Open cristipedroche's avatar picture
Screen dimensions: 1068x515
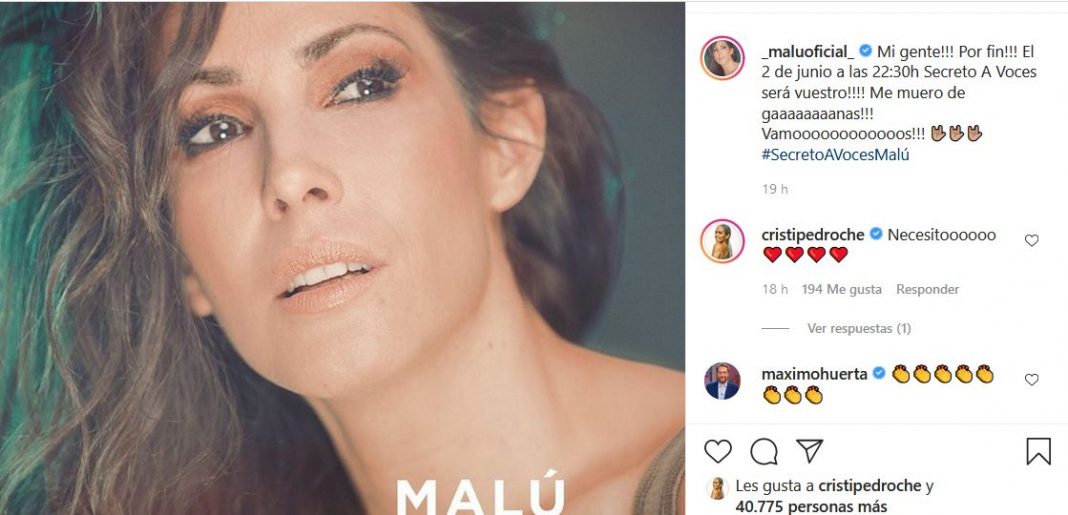coord(722,241)
